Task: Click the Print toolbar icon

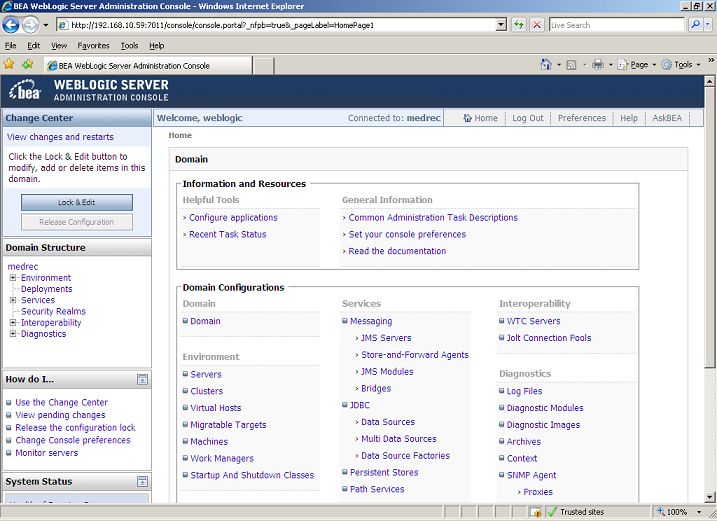Action: (x=598, y=64)
